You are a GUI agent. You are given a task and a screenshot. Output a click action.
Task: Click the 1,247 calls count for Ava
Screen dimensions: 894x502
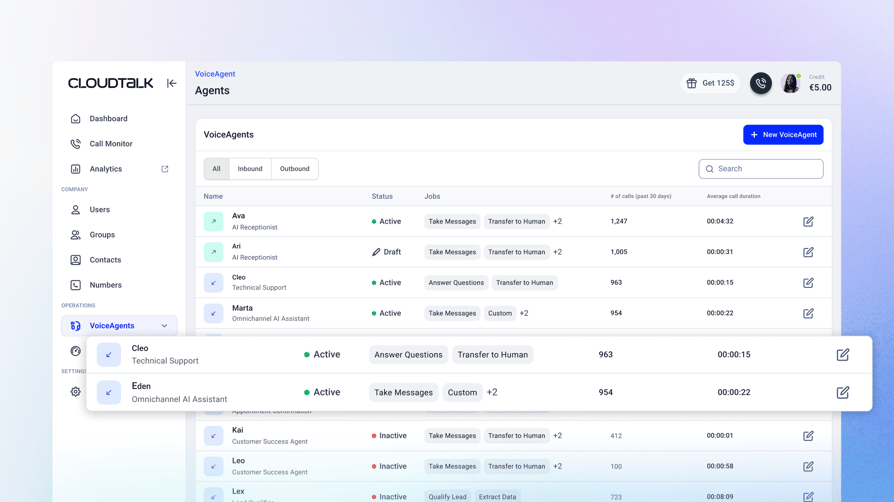click(619, 221)
